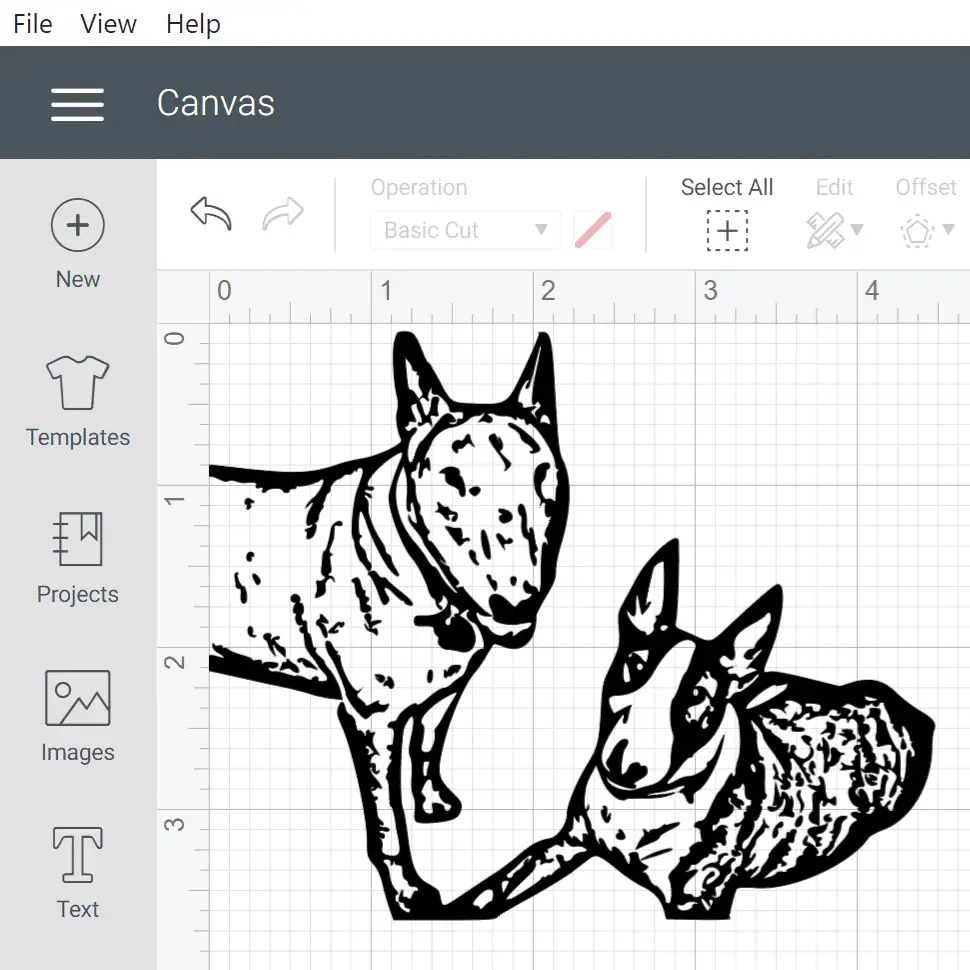Open the Basic Cut operation dropdown
The height and width of the screenshot is (970, 970).
point(465,230)
